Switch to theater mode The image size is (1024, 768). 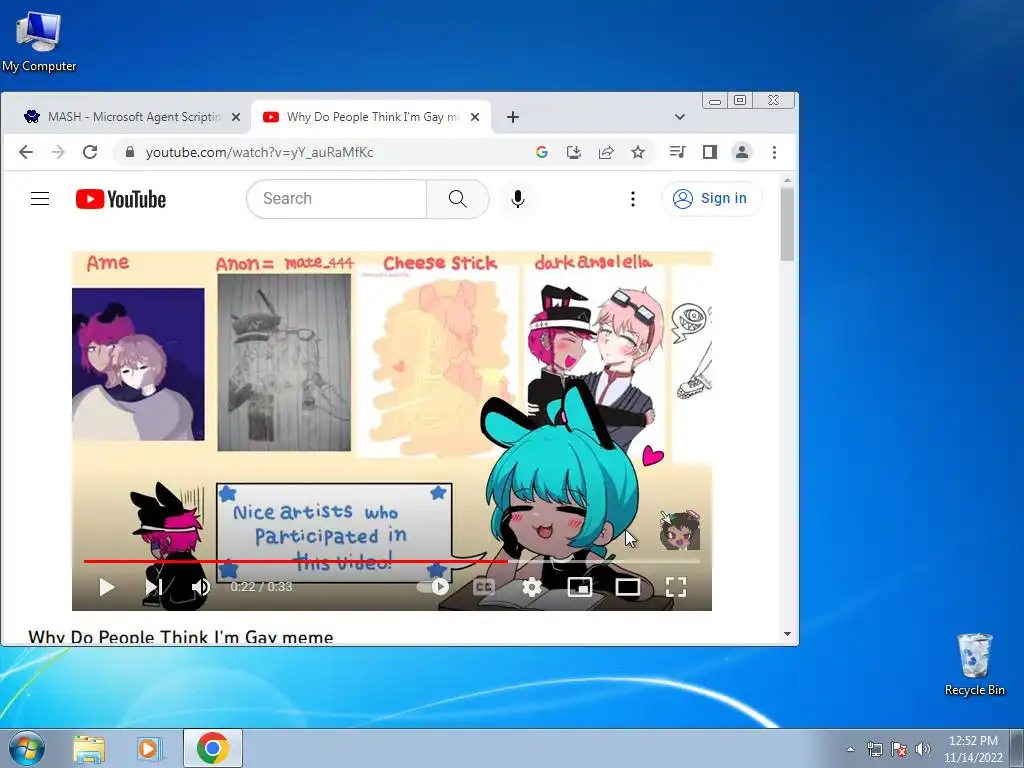628,587
